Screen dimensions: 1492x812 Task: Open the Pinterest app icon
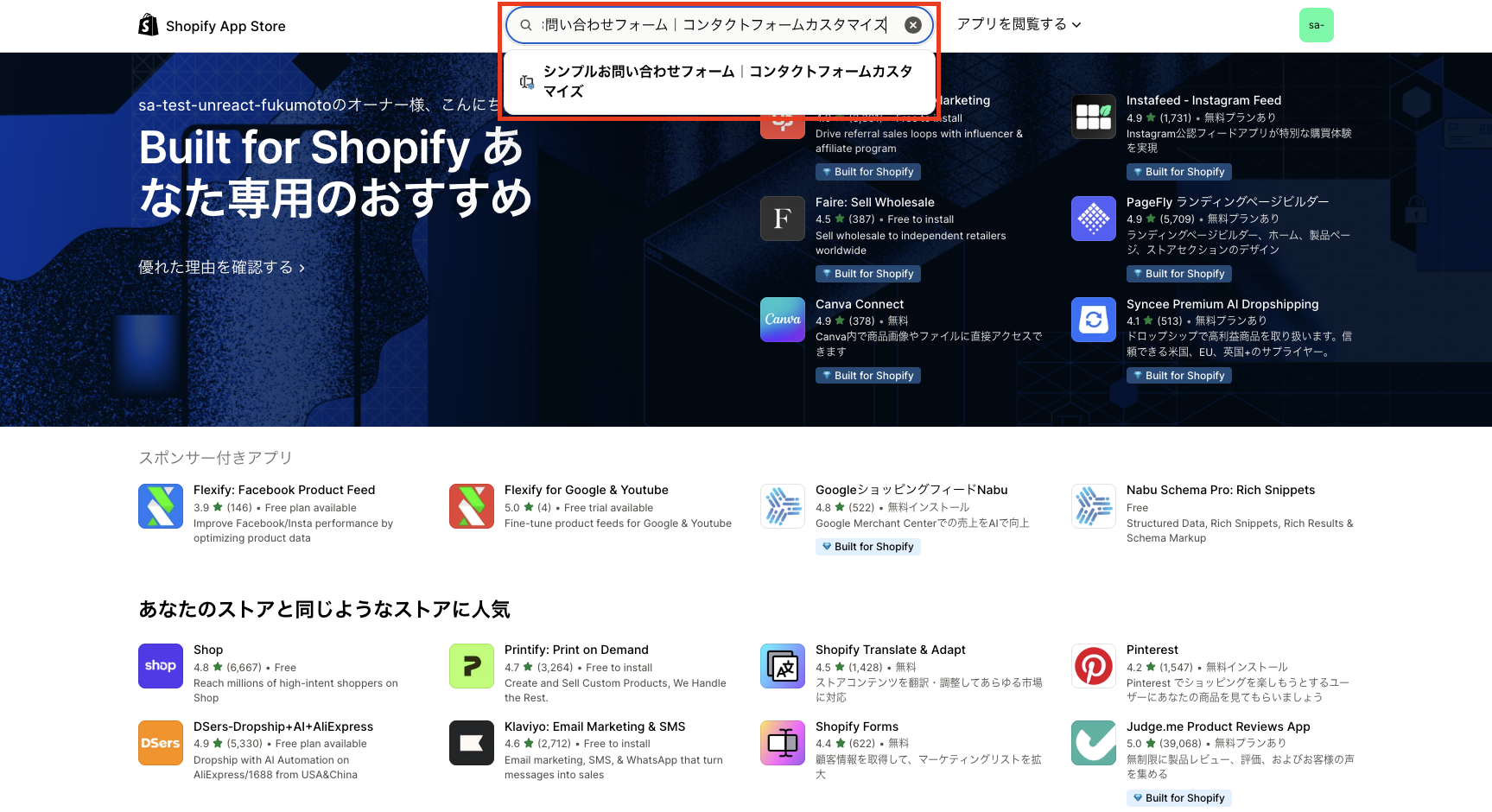pos(1094,666)
